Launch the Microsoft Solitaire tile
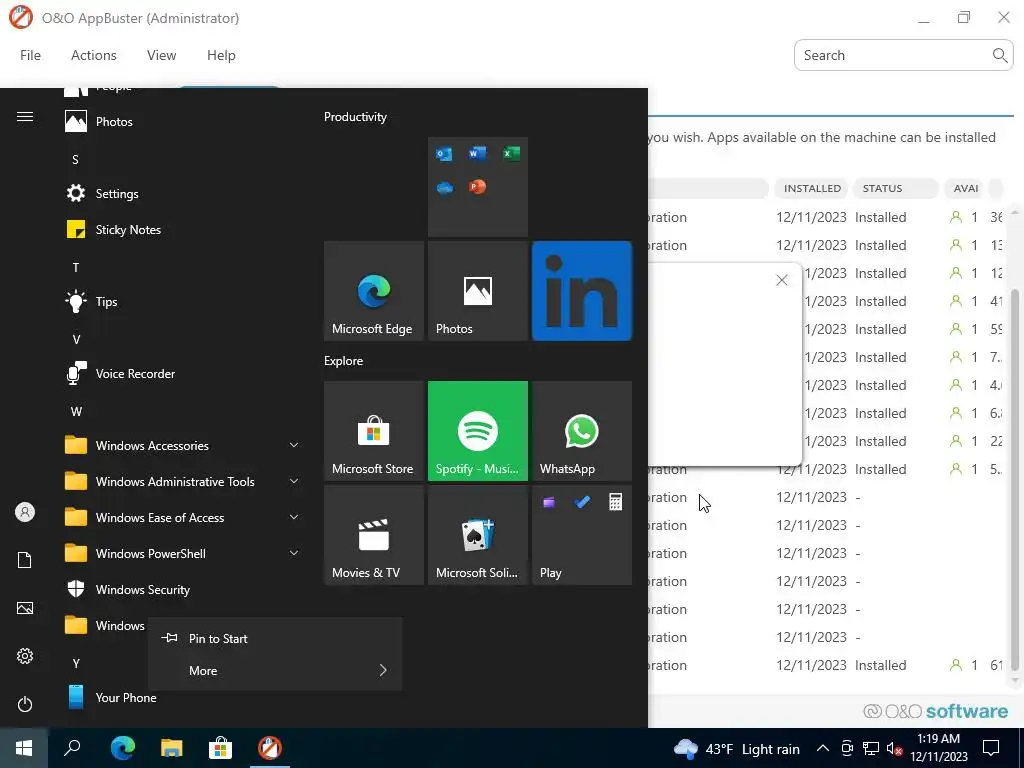Image resolution: width=1024 pixels, height=768 pixels. coord(477,535)
